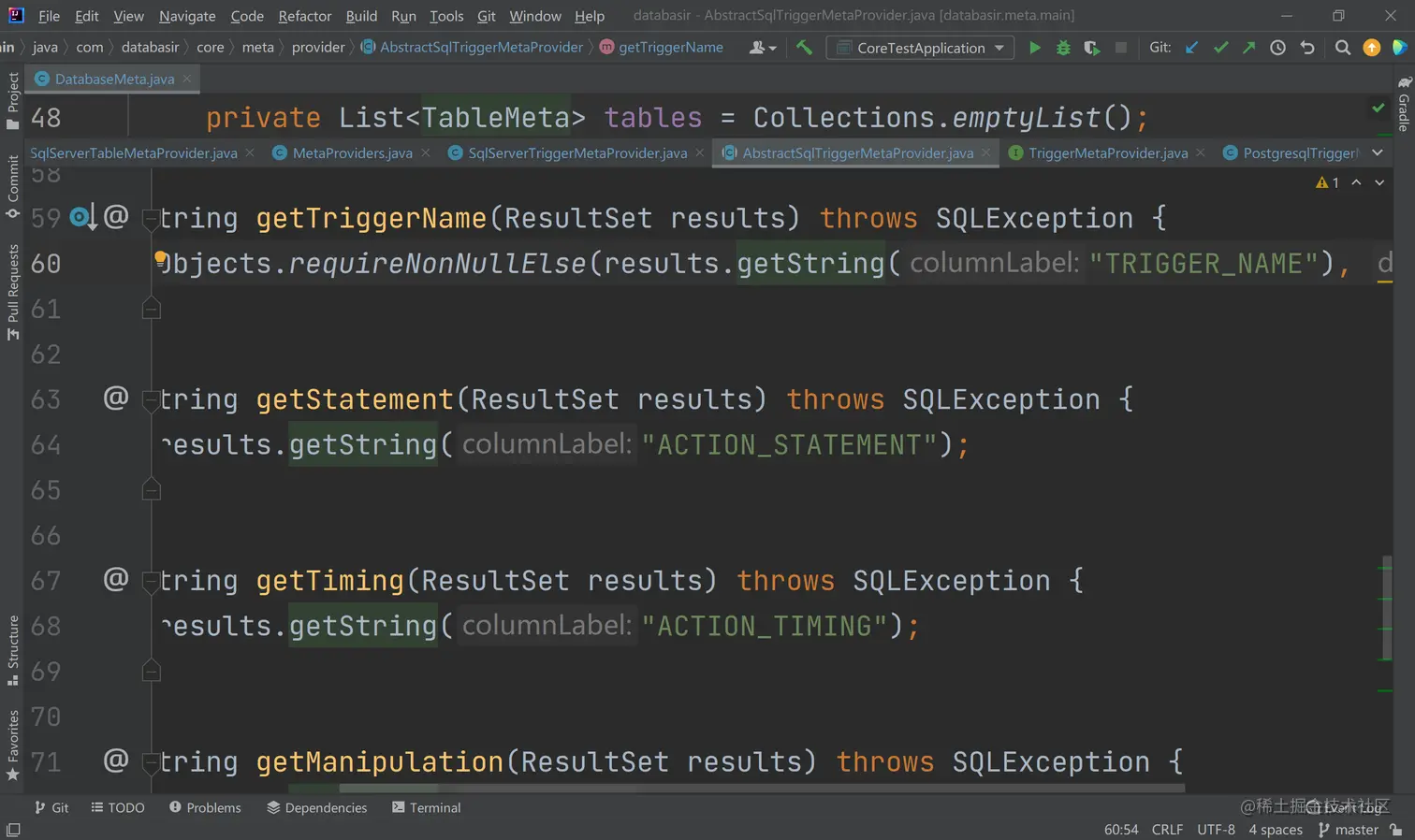The width and height of the screenshot is (1415, 840).
Task: Go to the next highlighted problem arrow
Action: point(1379,182)
